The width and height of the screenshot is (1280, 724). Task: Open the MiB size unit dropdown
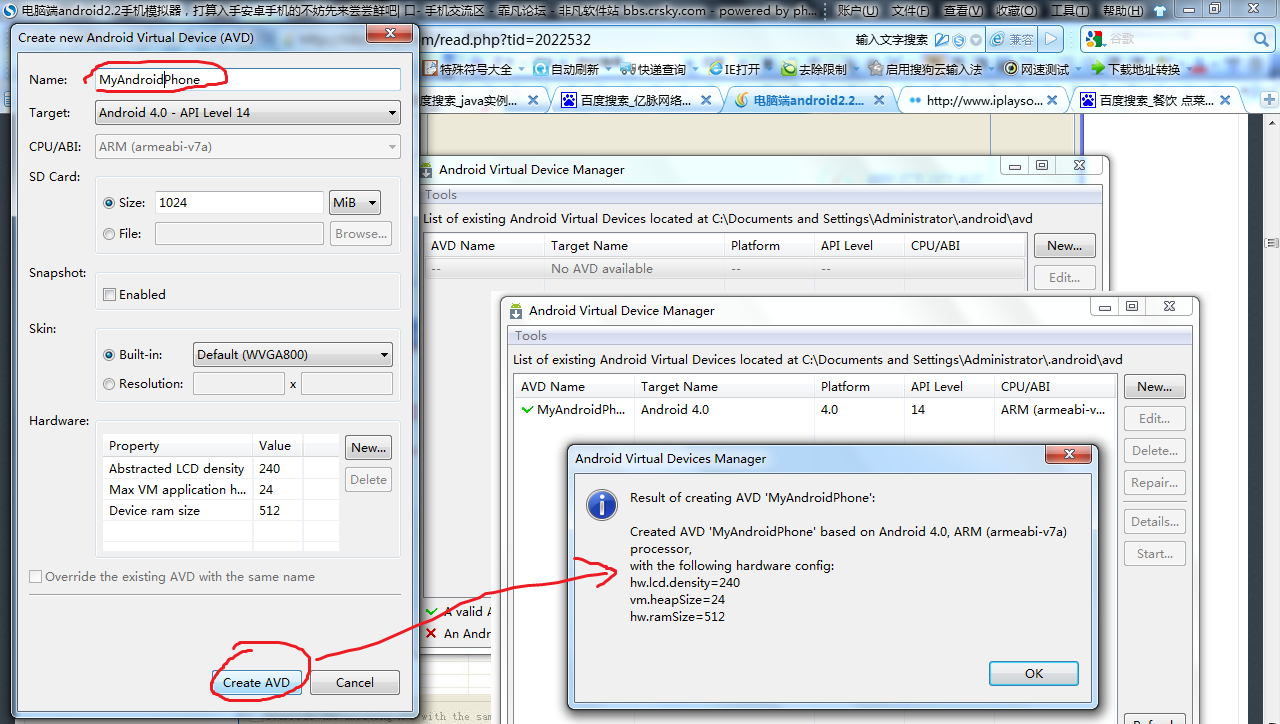pos(355,203)
